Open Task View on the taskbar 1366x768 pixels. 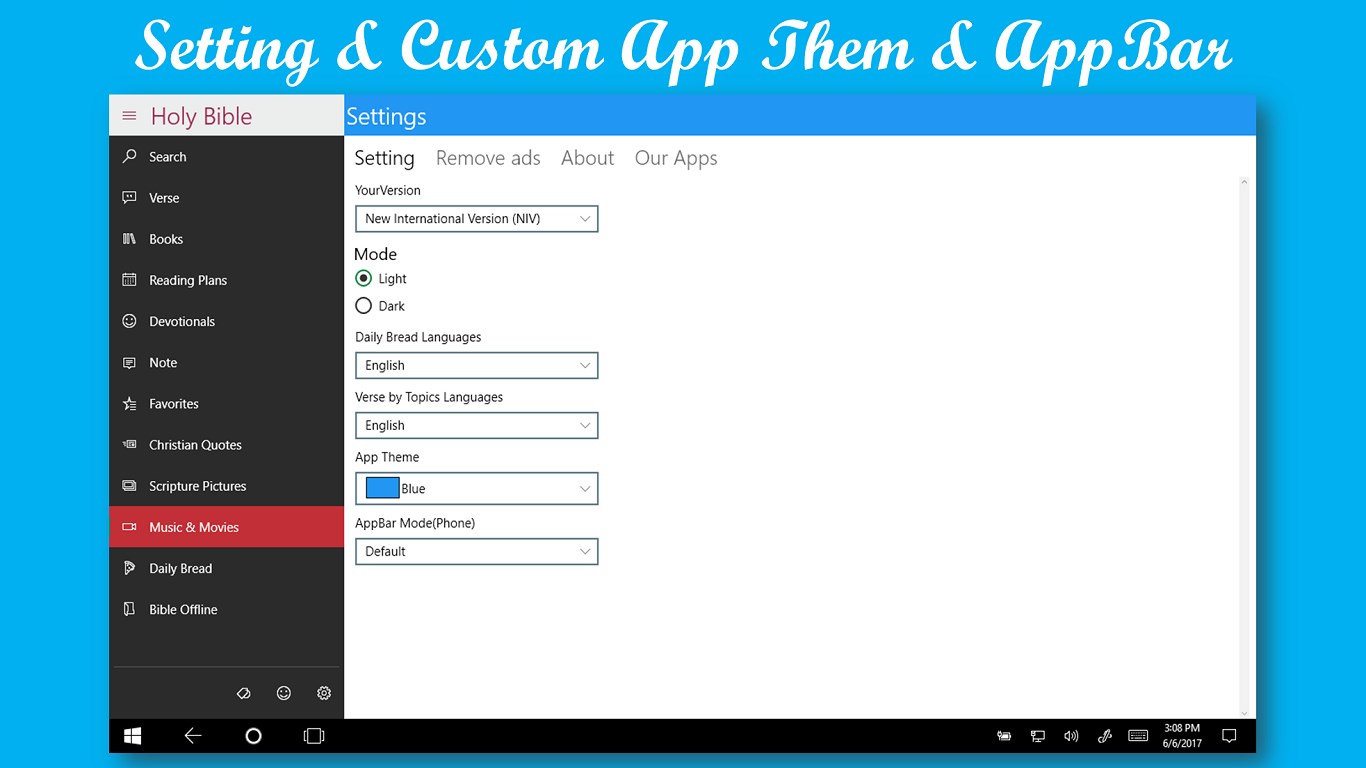(314, 736)
